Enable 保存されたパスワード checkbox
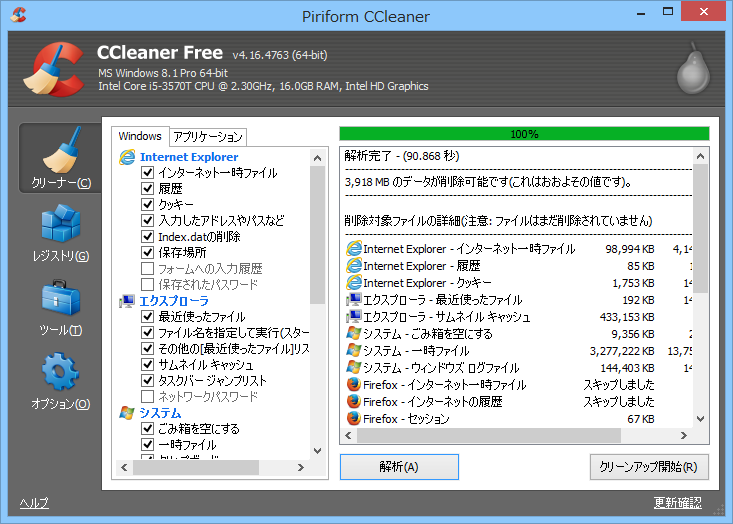 pos(148,284)
